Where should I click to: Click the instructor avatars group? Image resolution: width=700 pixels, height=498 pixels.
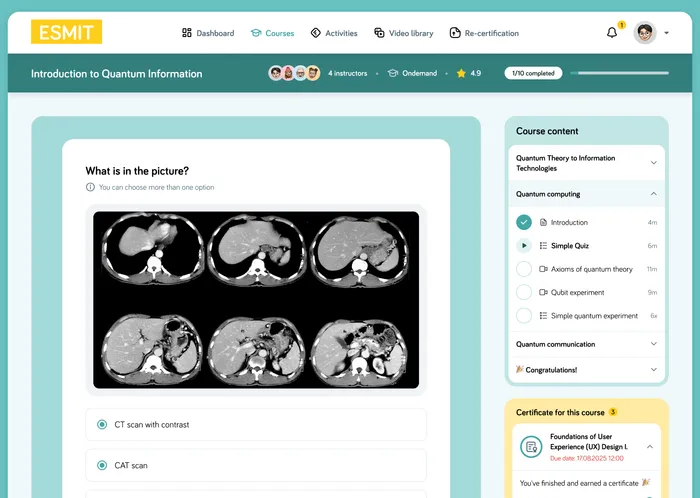click(294, 73)
